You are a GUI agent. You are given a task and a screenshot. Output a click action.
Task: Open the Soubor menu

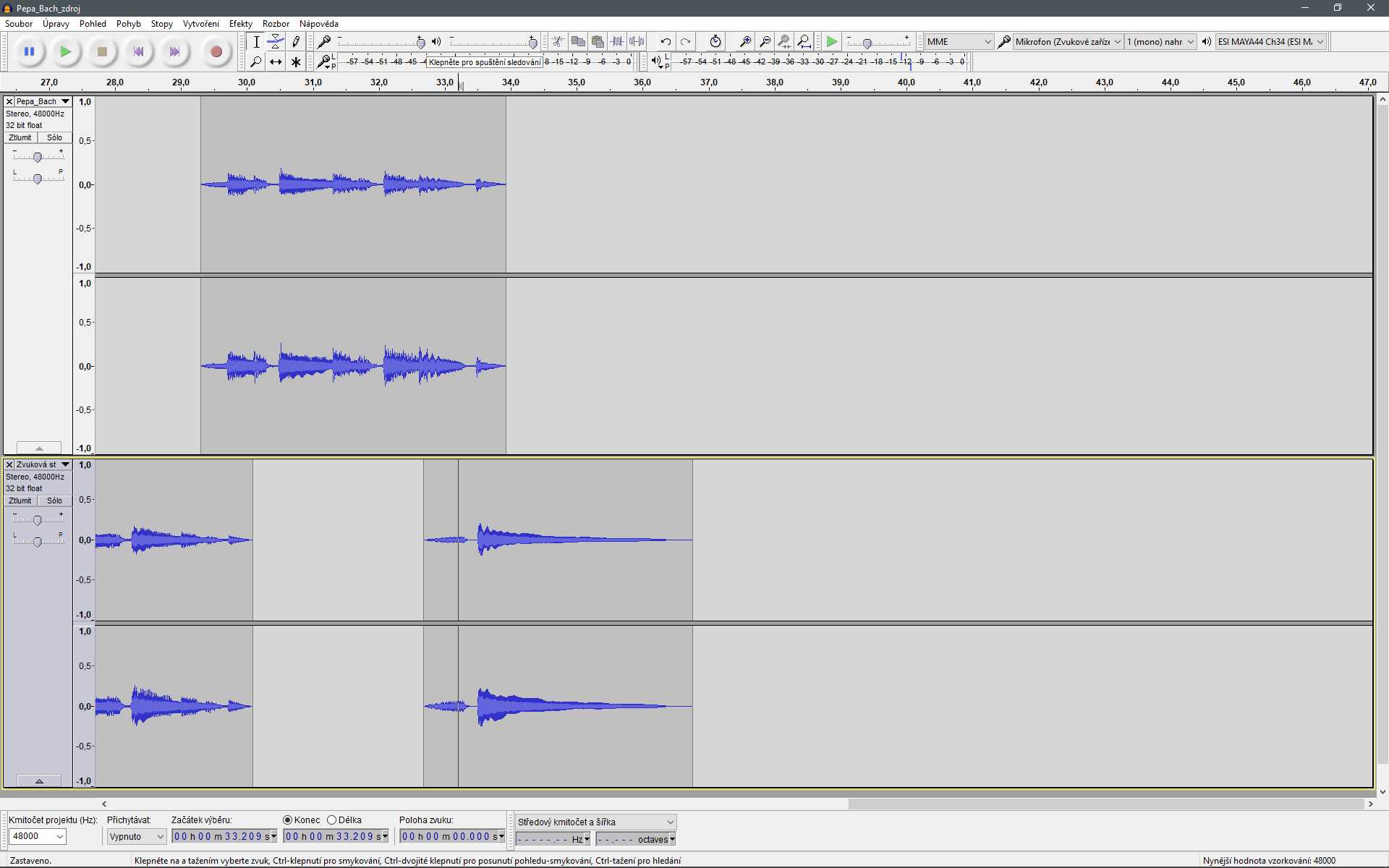click(x=19, y=24)
